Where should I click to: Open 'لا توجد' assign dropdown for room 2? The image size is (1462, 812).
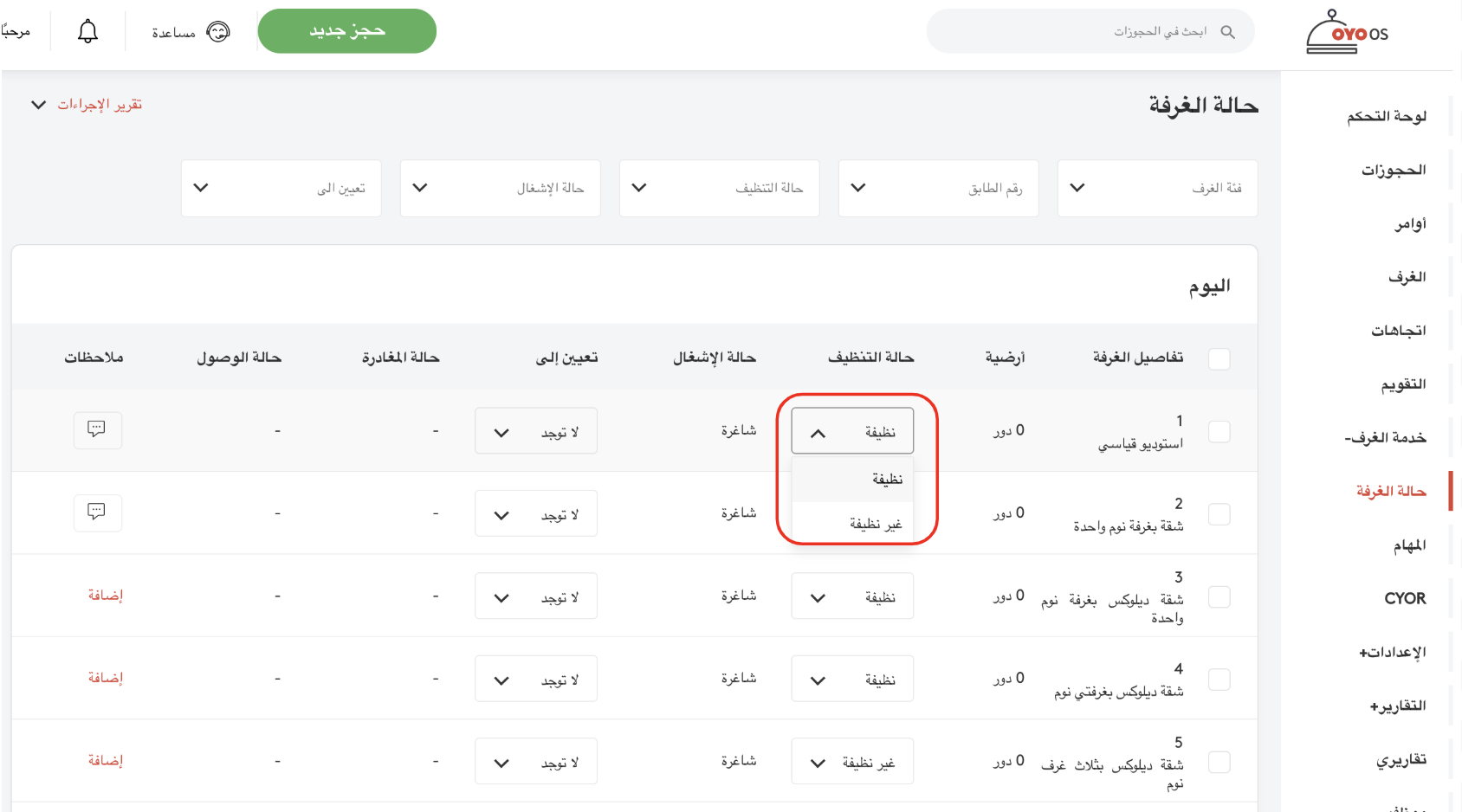[536, 514]
